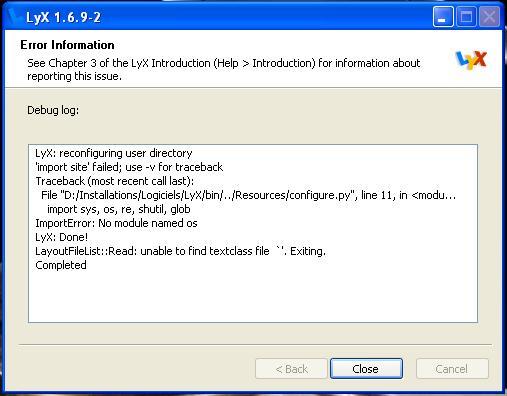Click the Close button in the dialog
Screen dimensions: 507x396
366,368
